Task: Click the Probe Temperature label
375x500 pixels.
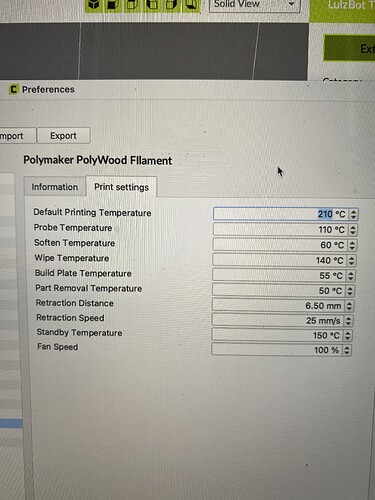Action: pyautogui.click(x=73, y=228)
